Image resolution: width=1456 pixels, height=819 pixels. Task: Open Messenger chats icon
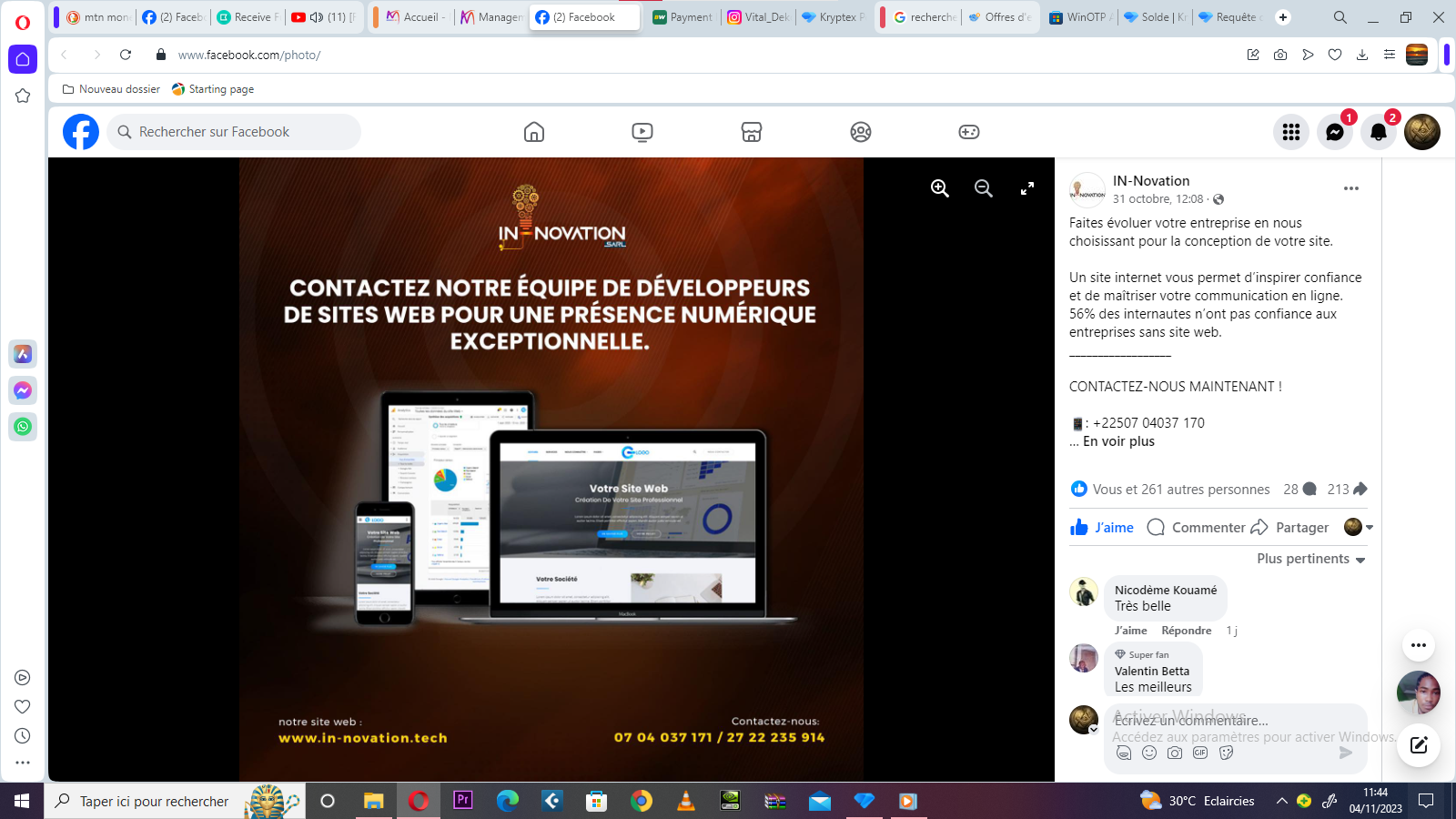point(1335,132)
